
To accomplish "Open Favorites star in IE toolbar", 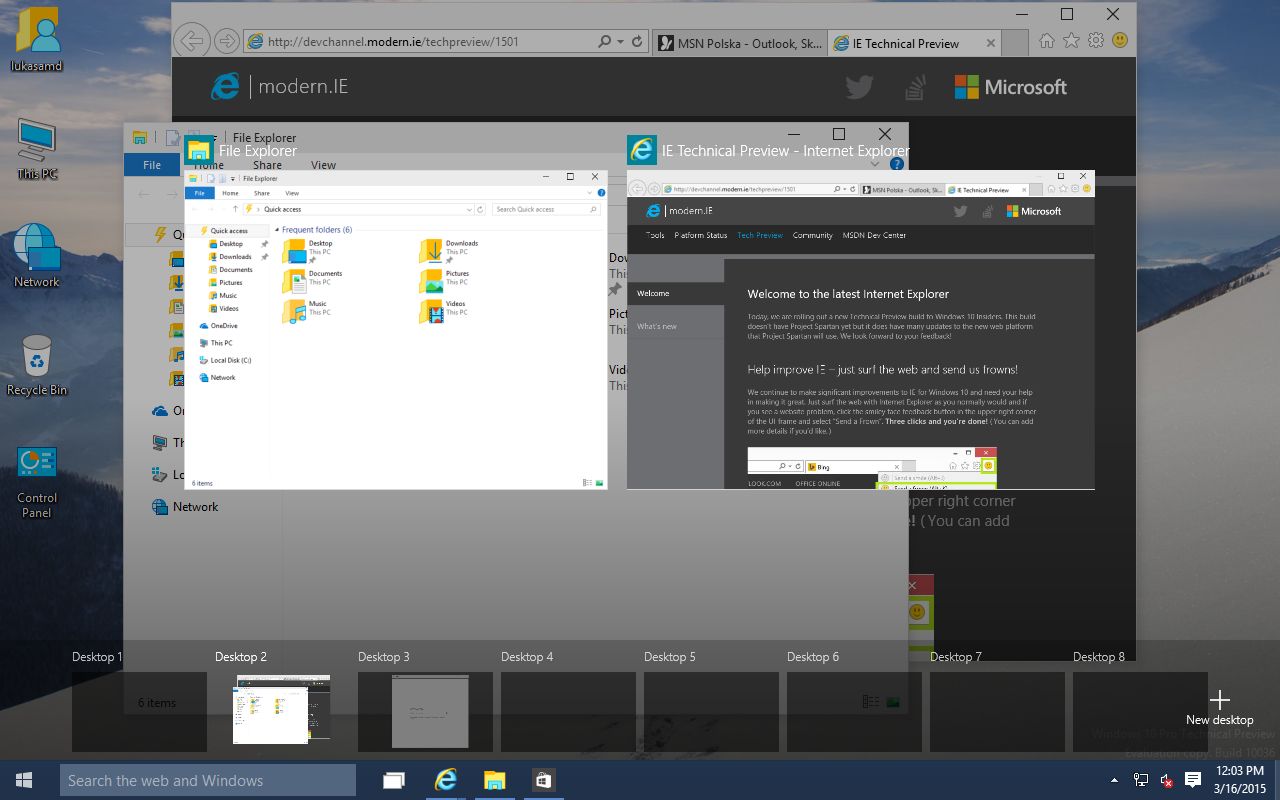I will 1072,41.
